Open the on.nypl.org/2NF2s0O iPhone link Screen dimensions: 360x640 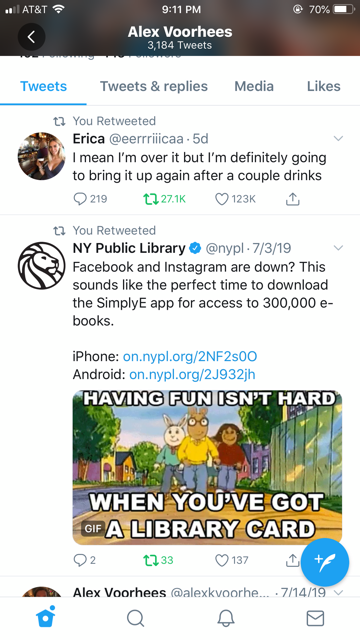click(x=190, y=356)
